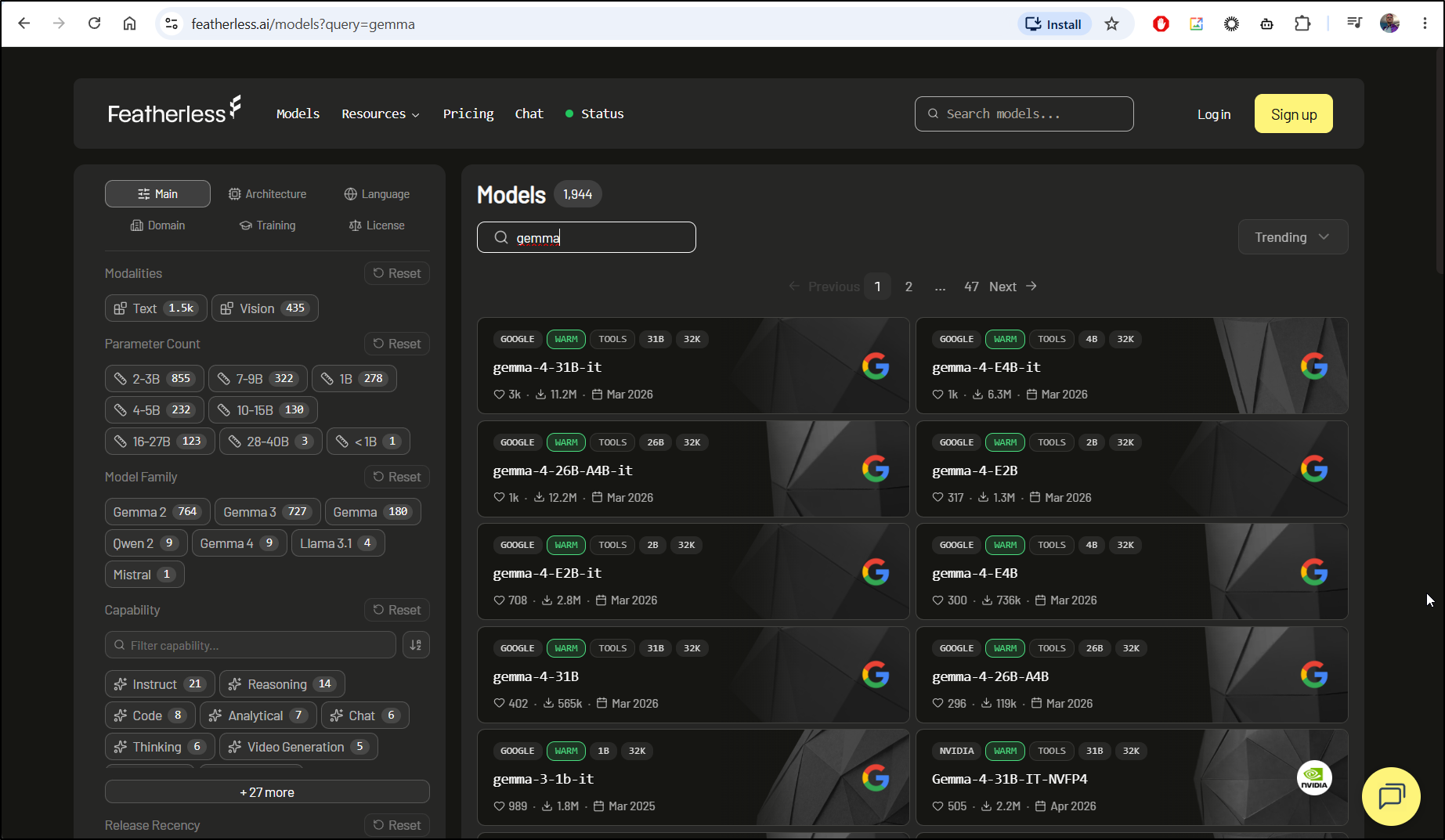The width and height of the screenshot is (1445, 840).
Task: Click the colorful edit extension icon
Action: click(1196, 24)
